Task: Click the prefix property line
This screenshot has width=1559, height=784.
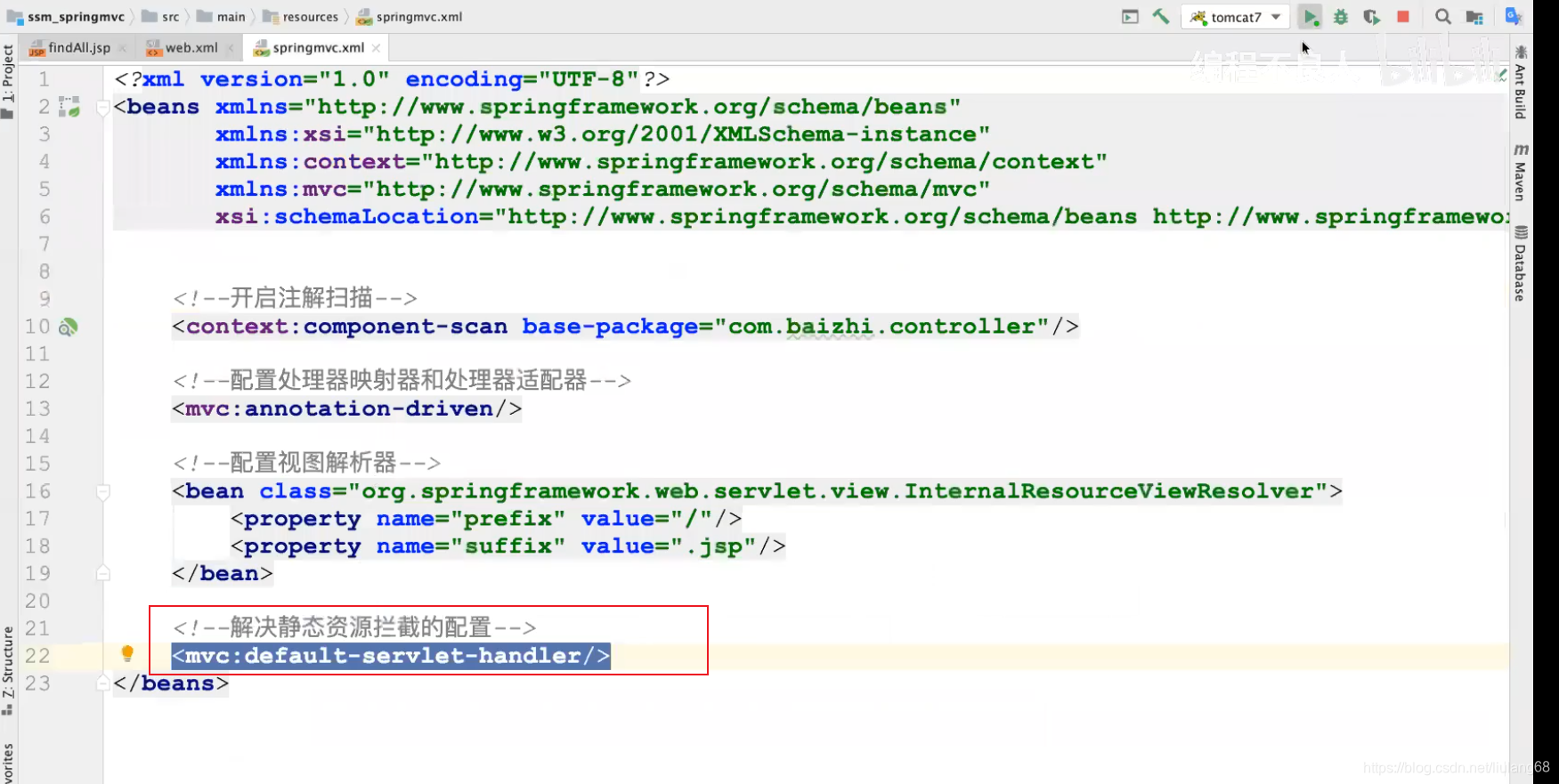Action: click(x=486, y=519)
